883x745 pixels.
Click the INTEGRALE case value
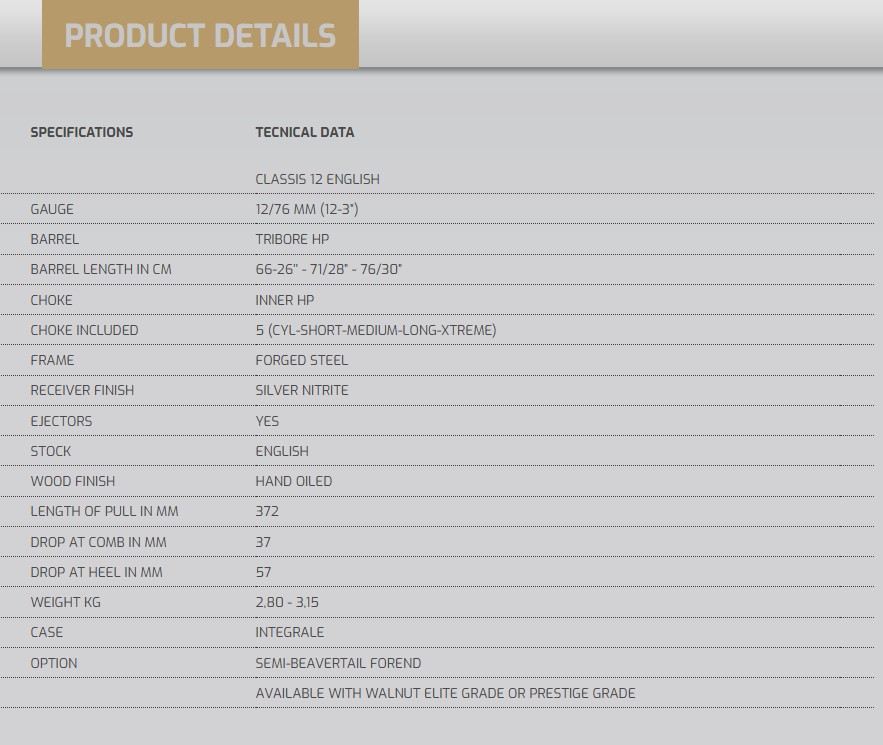(290, 632)
